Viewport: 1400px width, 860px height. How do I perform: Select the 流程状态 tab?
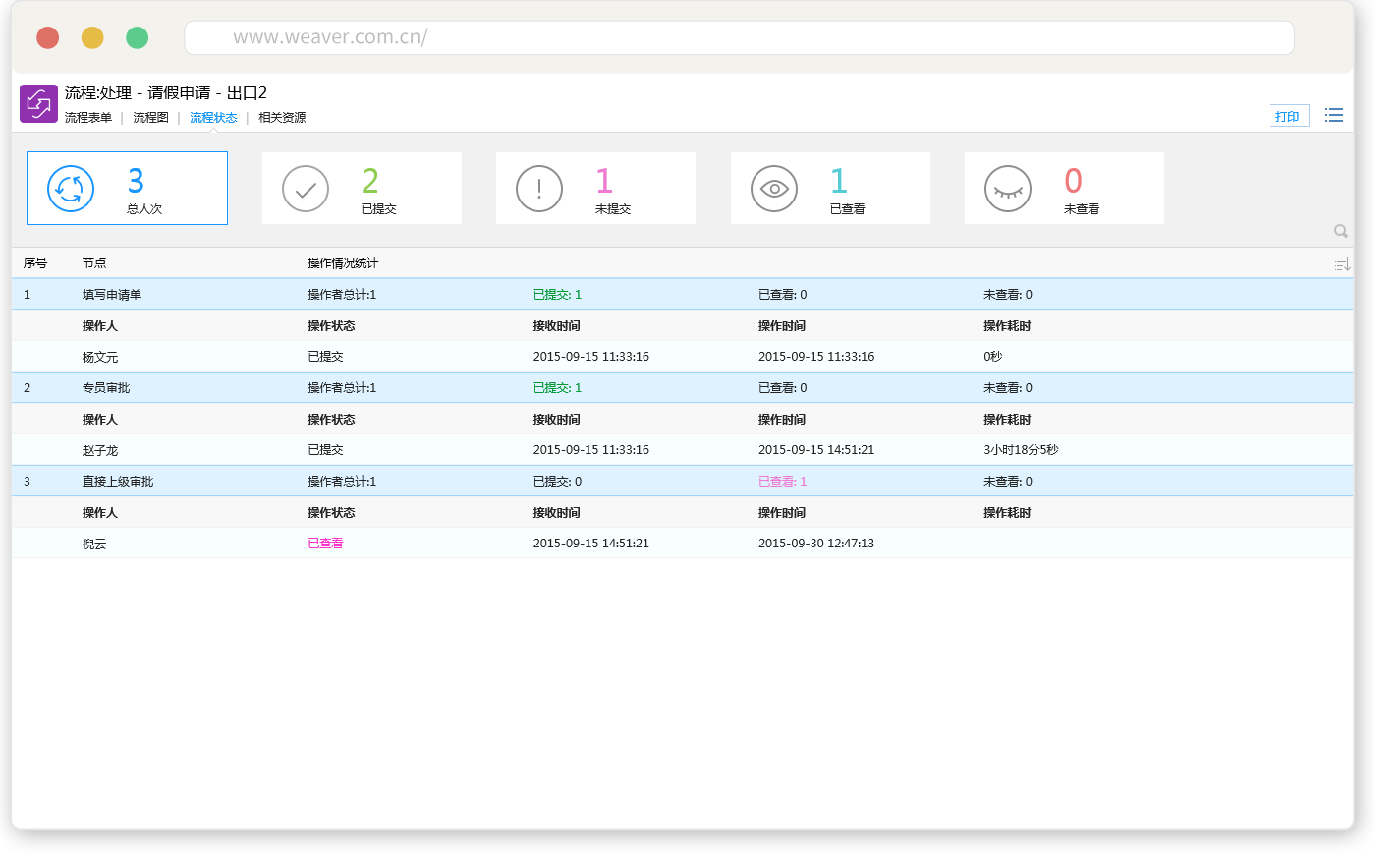(x=213, y=118)
